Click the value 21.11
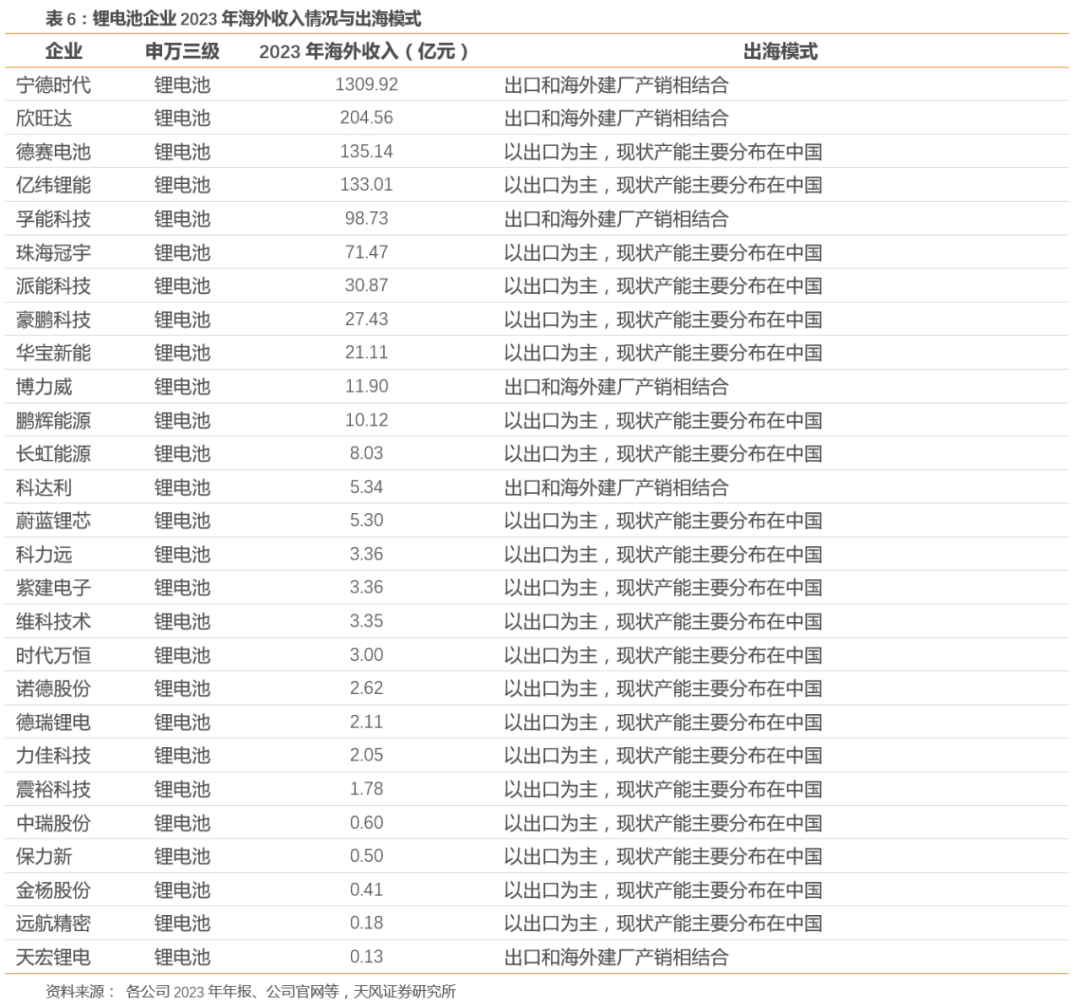1080x1007 pixels. tap(366, 352)
